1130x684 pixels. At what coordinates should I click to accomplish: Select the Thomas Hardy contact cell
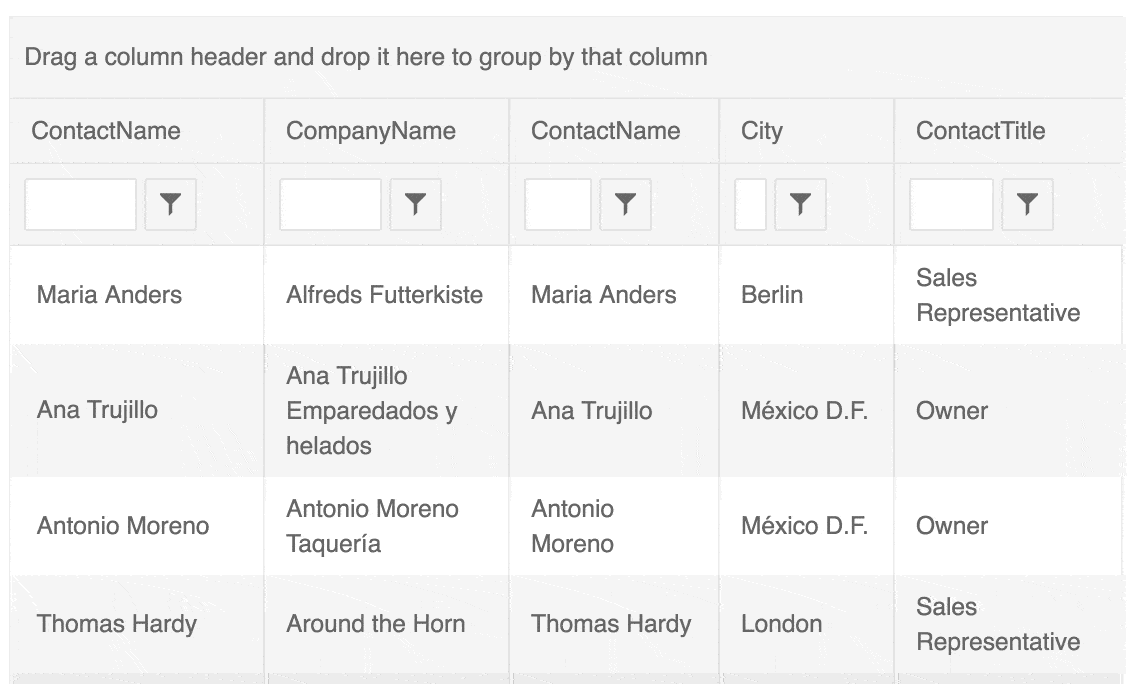click(116, 623)
